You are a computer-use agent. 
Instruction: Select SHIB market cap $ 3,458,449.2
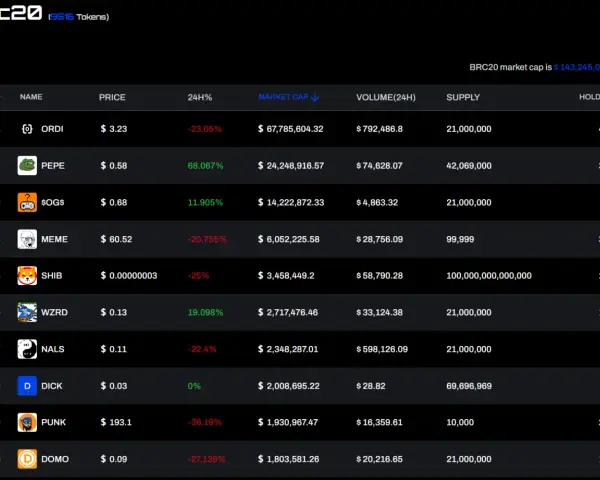286,276
